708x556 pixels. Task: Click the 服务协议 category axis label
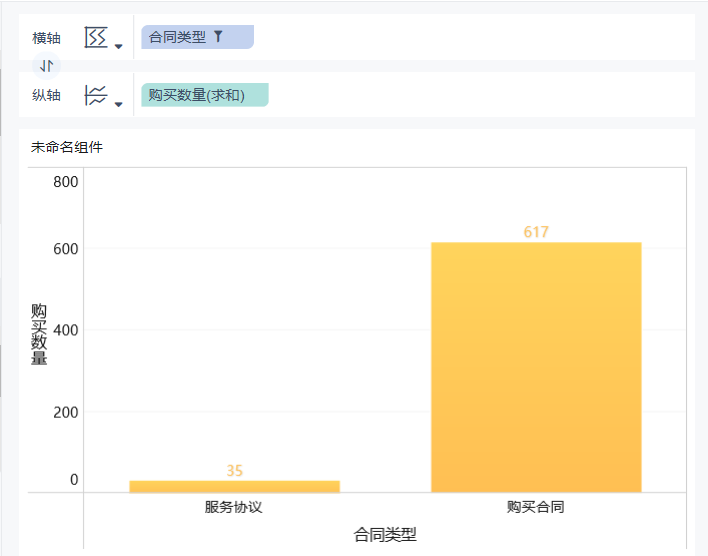tap(234, 507)
